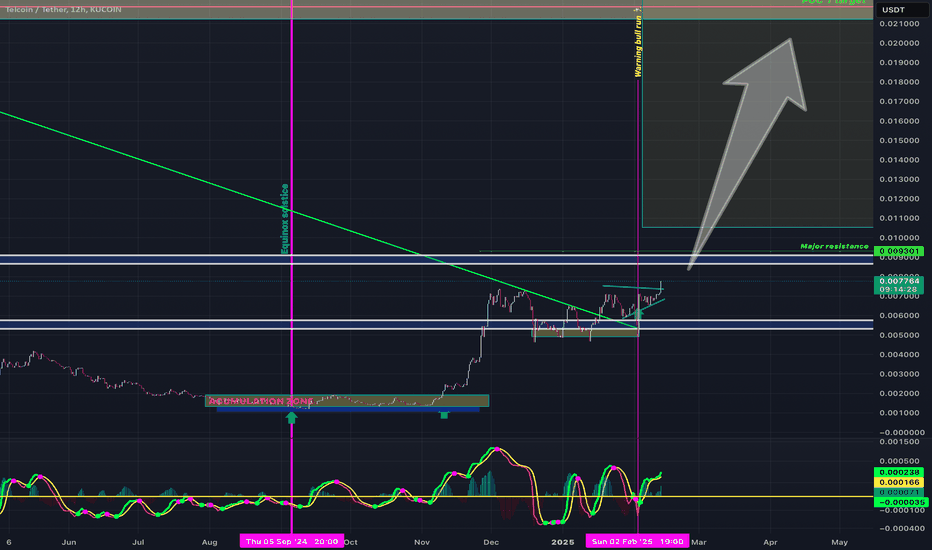Click the Dec label on time axis
Image resolution: width=932 pixels, height=550 pixels.
(x=491, y=542)
